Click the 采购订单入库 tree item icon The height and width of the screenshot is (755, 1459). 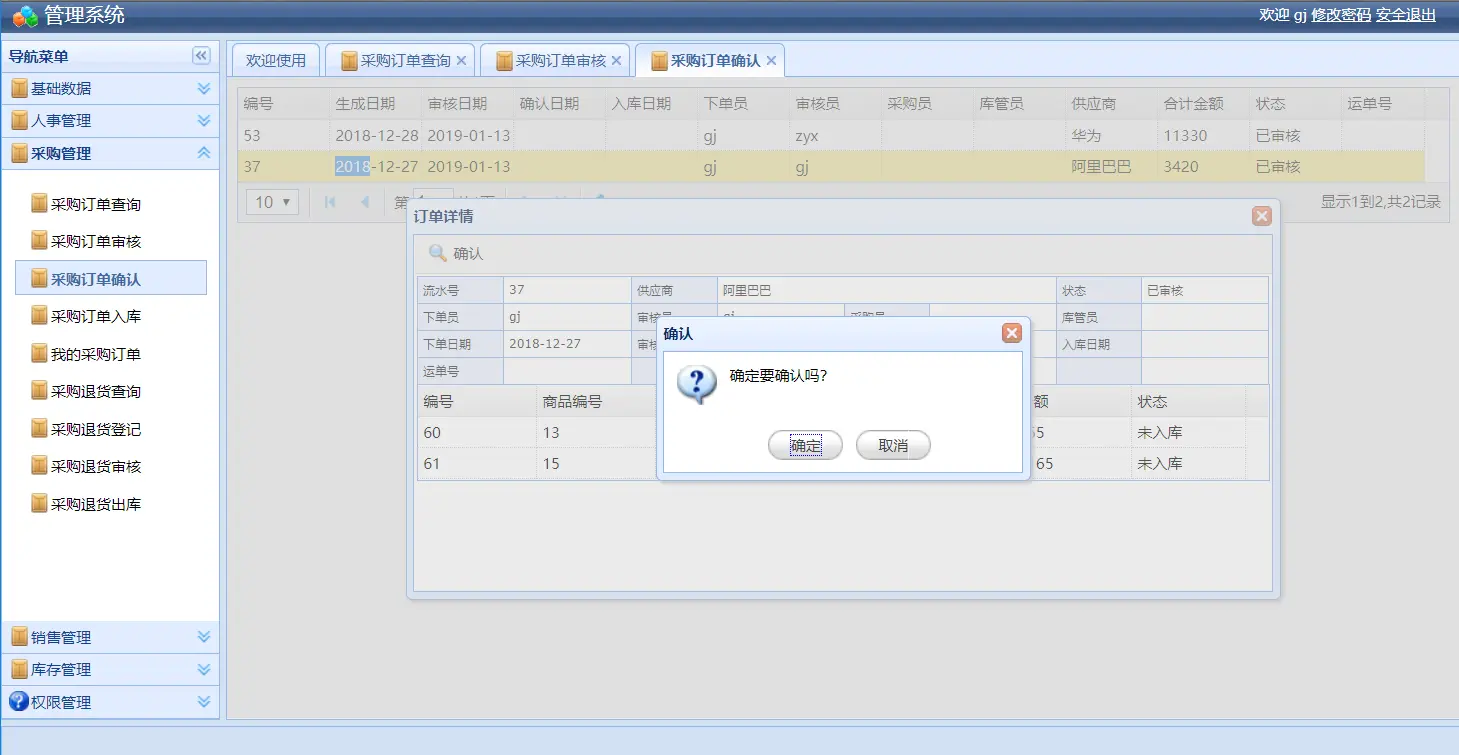coord(39,316)
